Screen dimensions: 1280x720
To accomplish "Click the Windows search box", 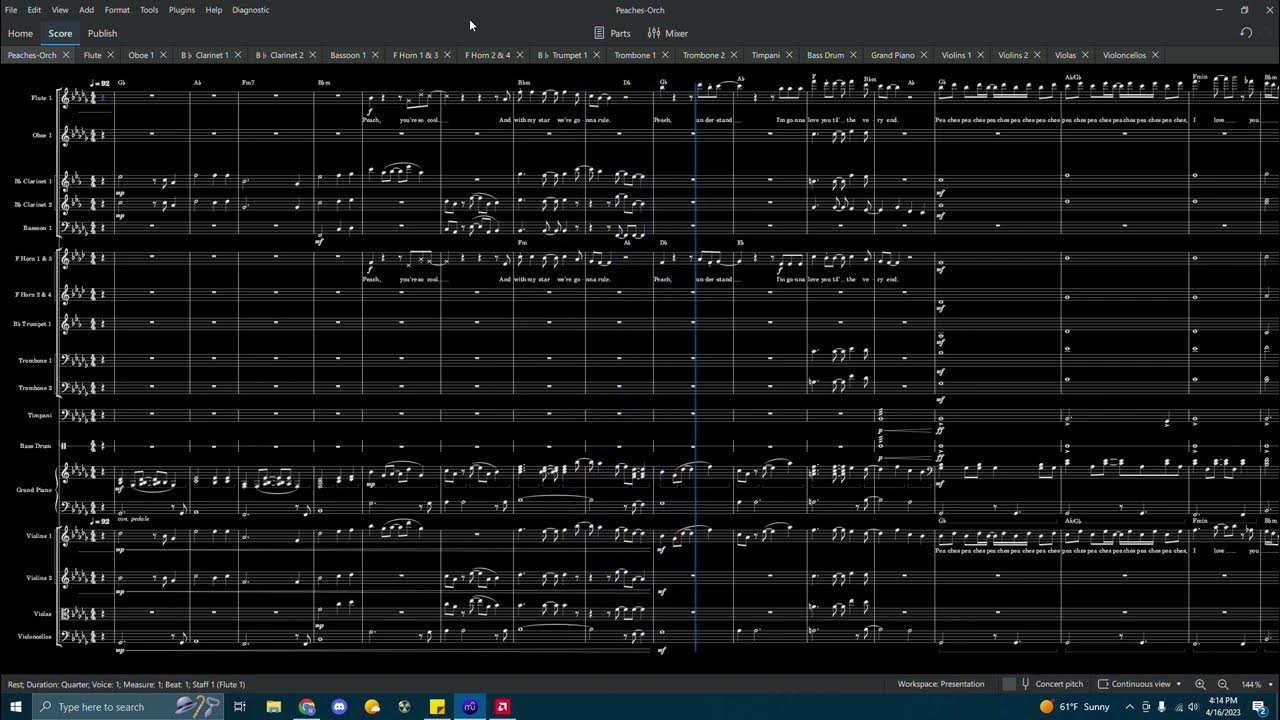I will pyautogui.click(x=128, y=707).
